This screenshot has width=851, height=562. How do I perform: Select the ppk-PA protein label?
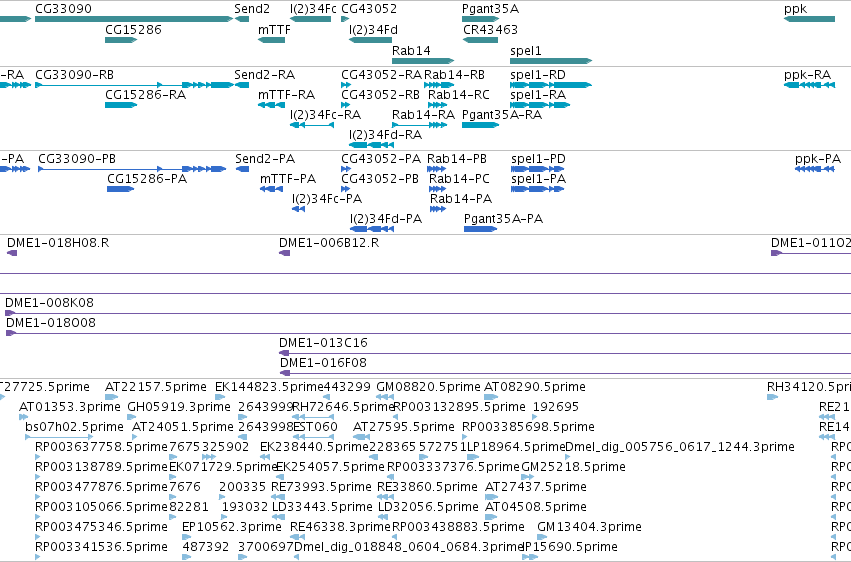coord(818,158)
